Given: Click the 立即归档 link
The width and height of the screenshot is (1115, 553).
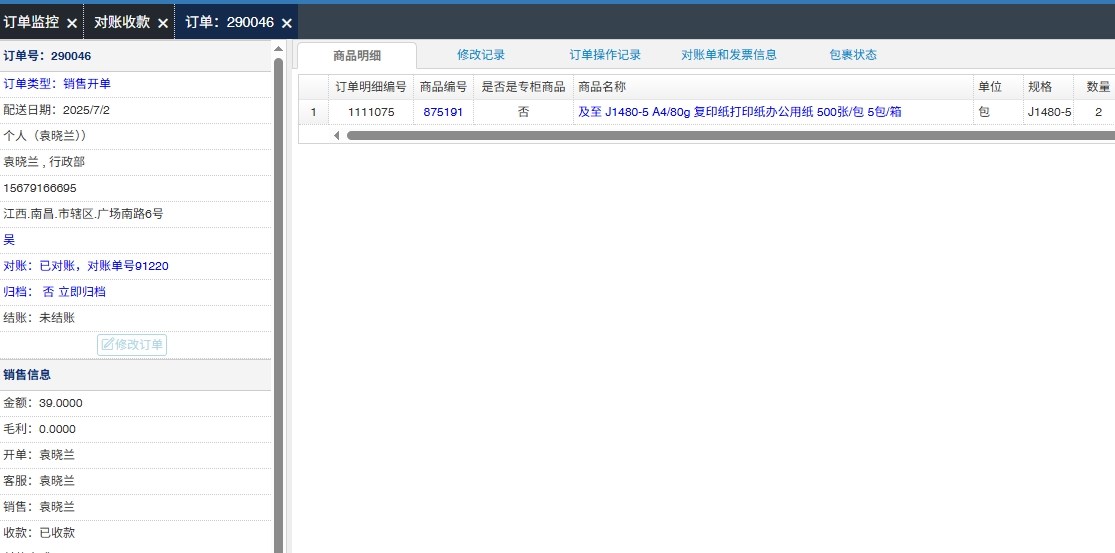Looking at the screenshot, I should point(82,292).
